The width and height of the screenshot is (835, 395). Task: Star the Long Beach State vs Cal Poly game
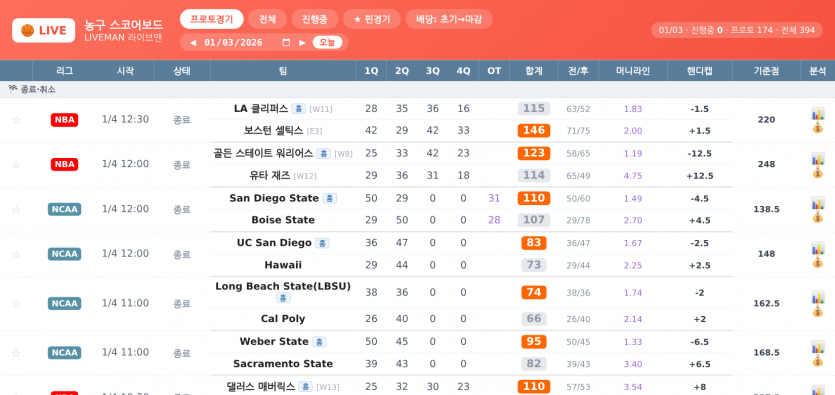pos(16,303)
